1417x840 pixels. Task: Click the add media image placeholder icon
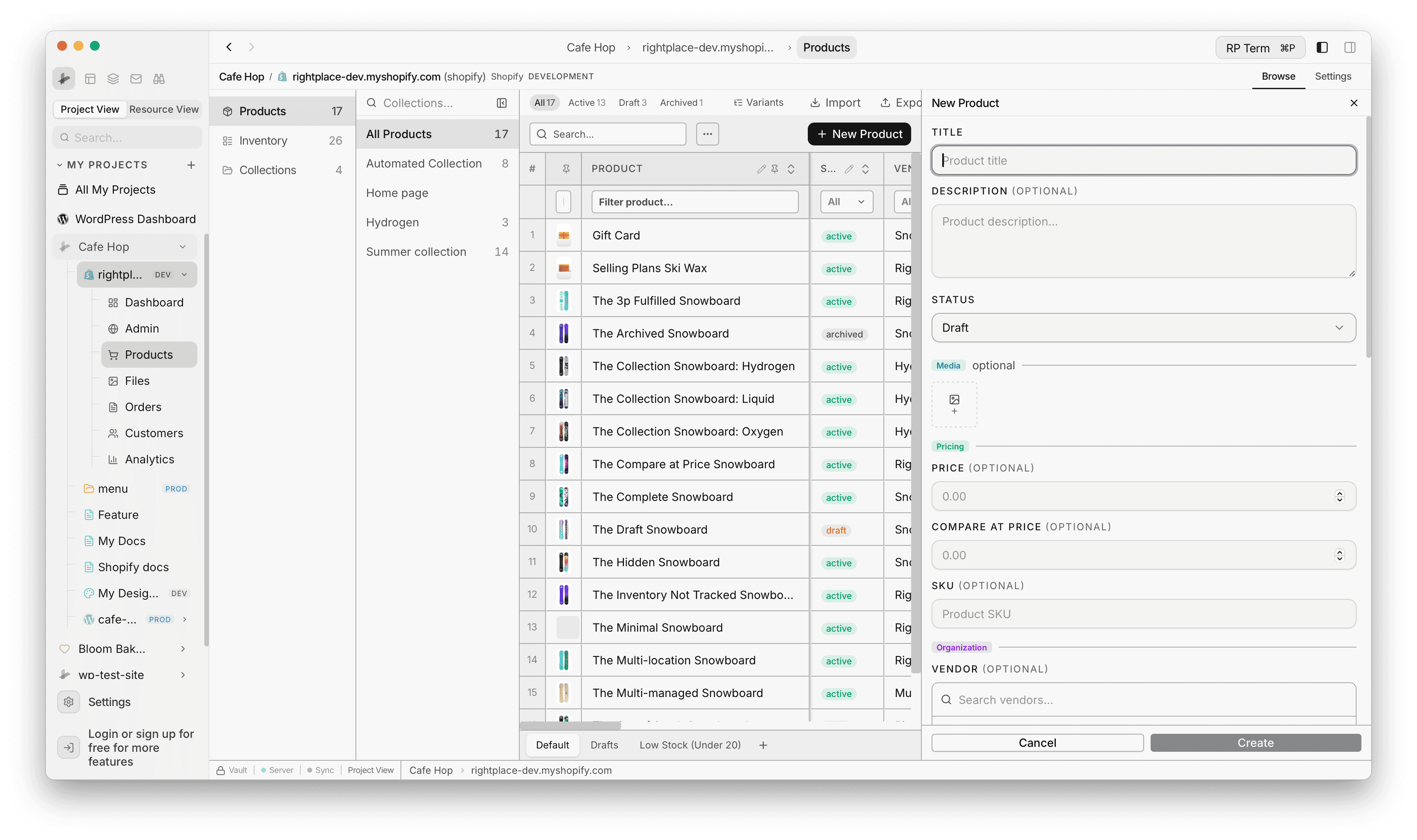pyautogui.click(x=954, y=404)
